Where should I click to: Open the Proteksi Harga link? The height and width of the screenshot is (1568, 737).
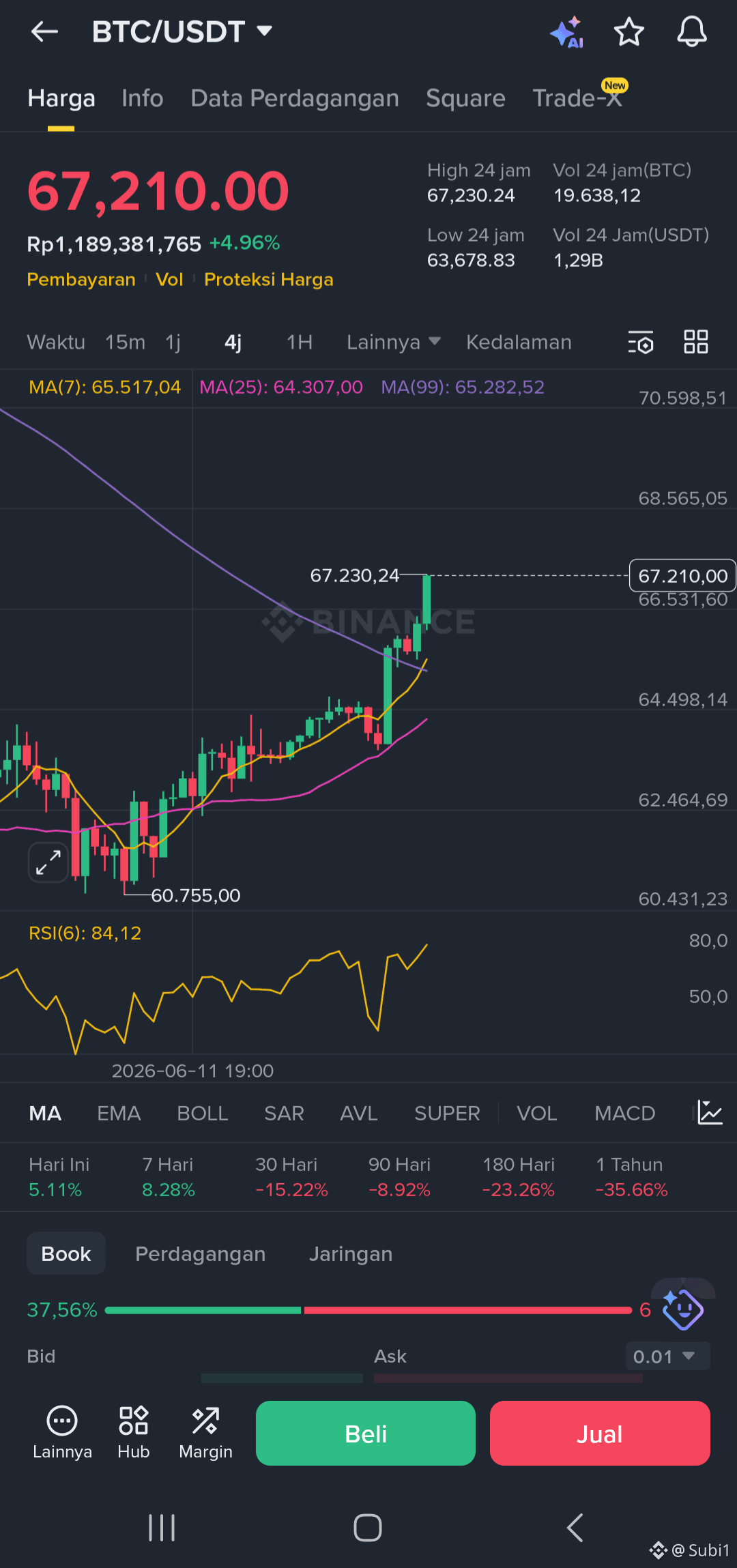[269, 280]
